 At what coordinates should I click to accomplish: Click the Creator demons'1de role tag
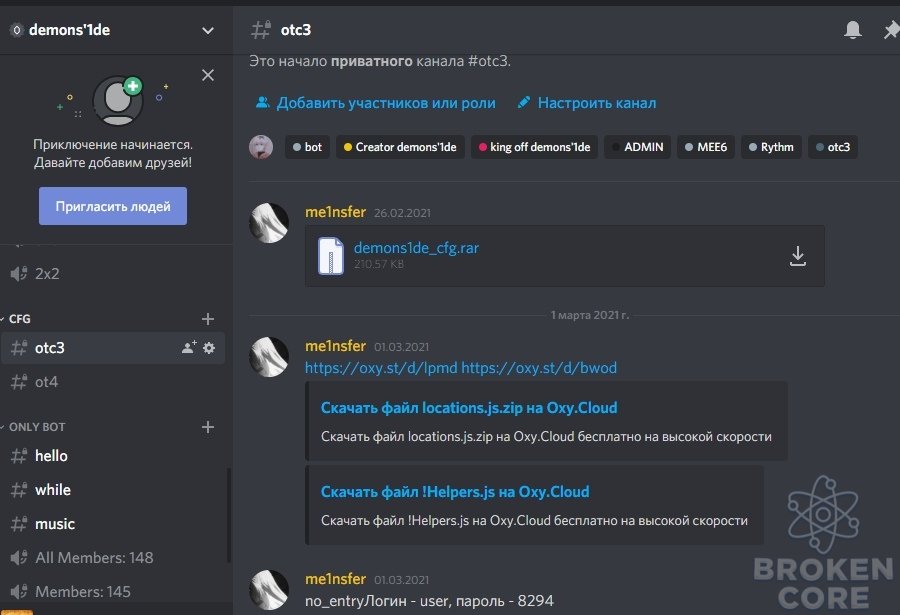400,147
